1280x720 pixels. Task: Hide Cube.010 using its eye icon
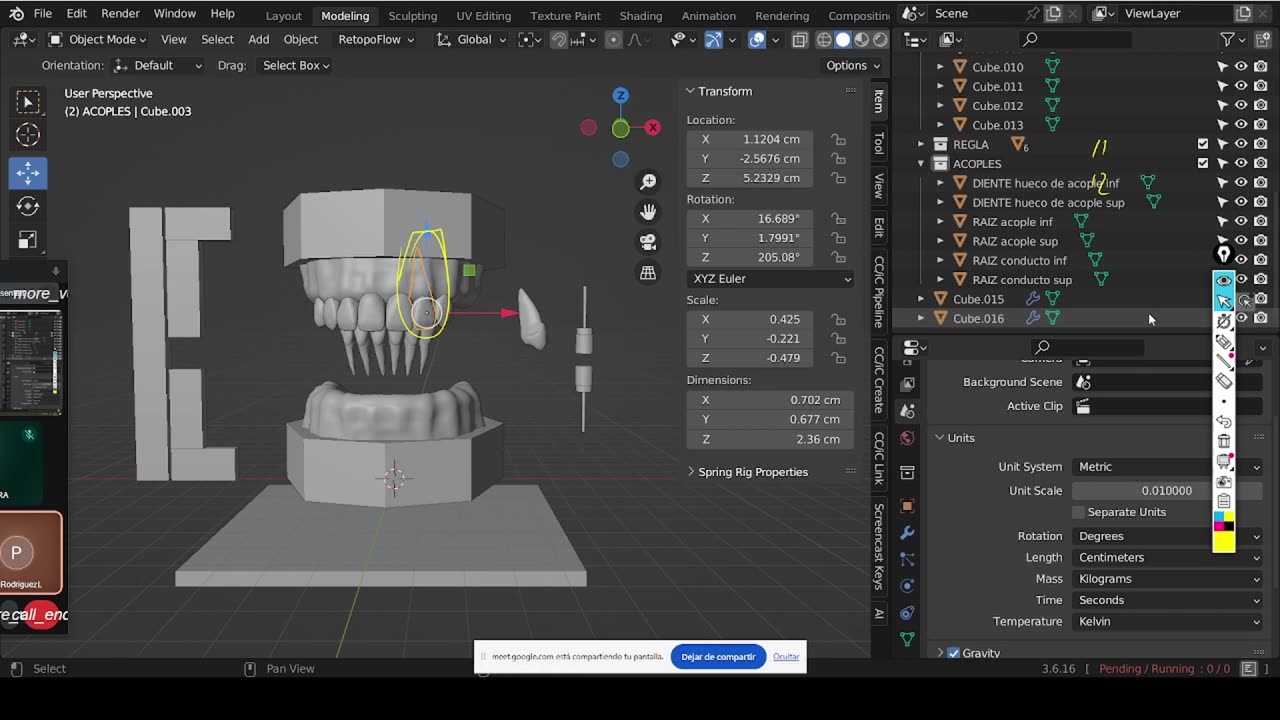tap(1241, 67)
